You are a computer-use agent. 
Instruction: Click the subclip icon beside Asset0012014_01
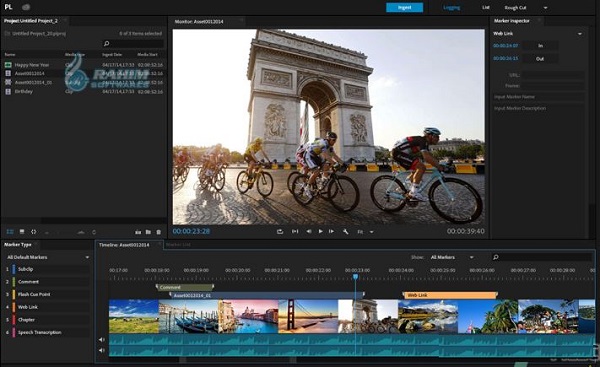(x=8, y=82)
